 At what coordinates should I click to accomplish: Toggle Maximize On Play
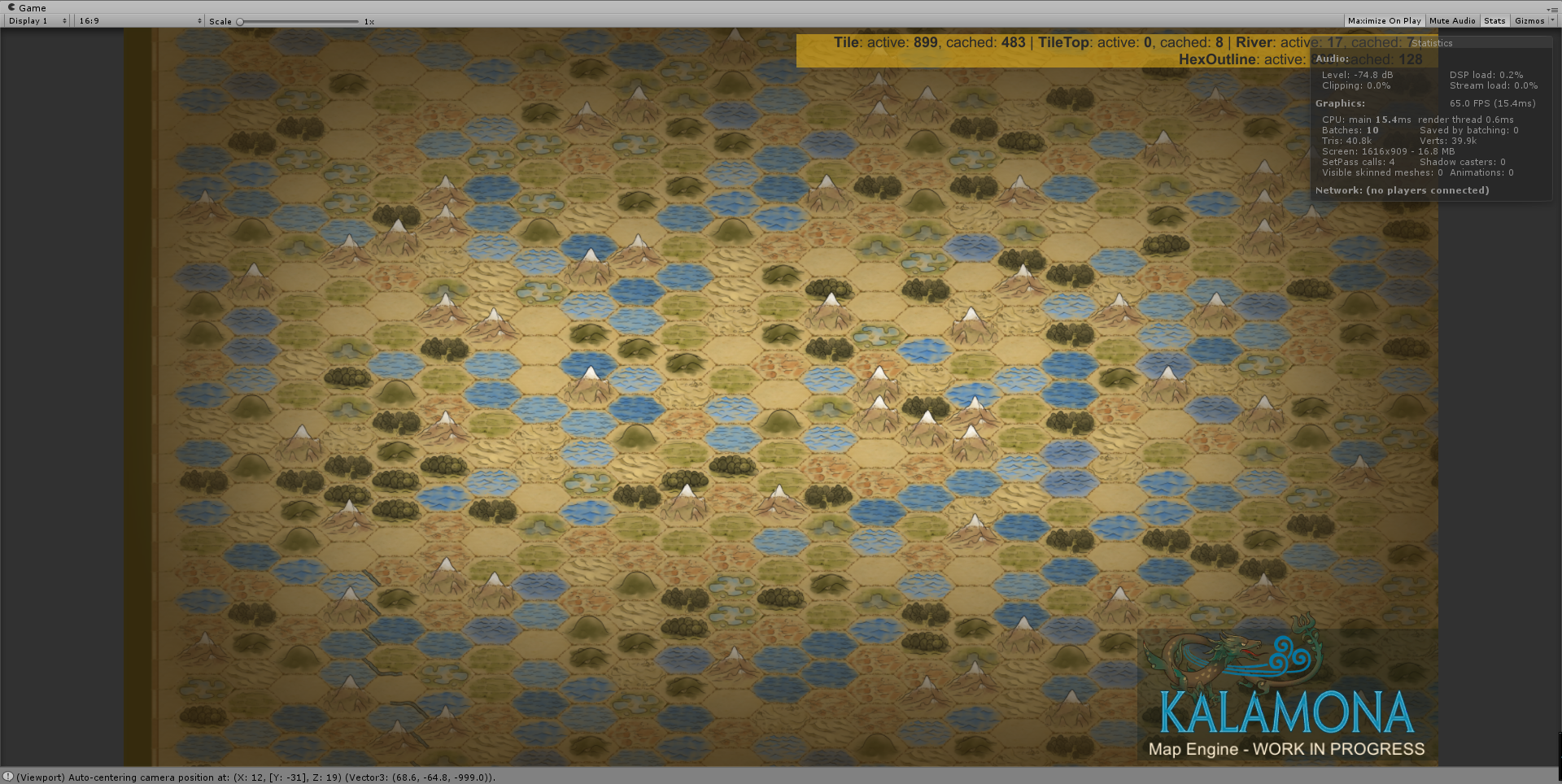click(x=1384, y=21)
